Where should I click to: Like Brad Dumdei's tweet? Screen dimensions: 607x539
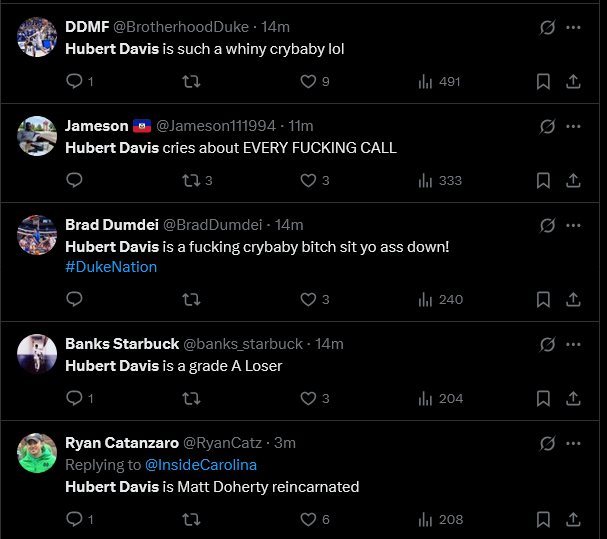coord(309,299)
